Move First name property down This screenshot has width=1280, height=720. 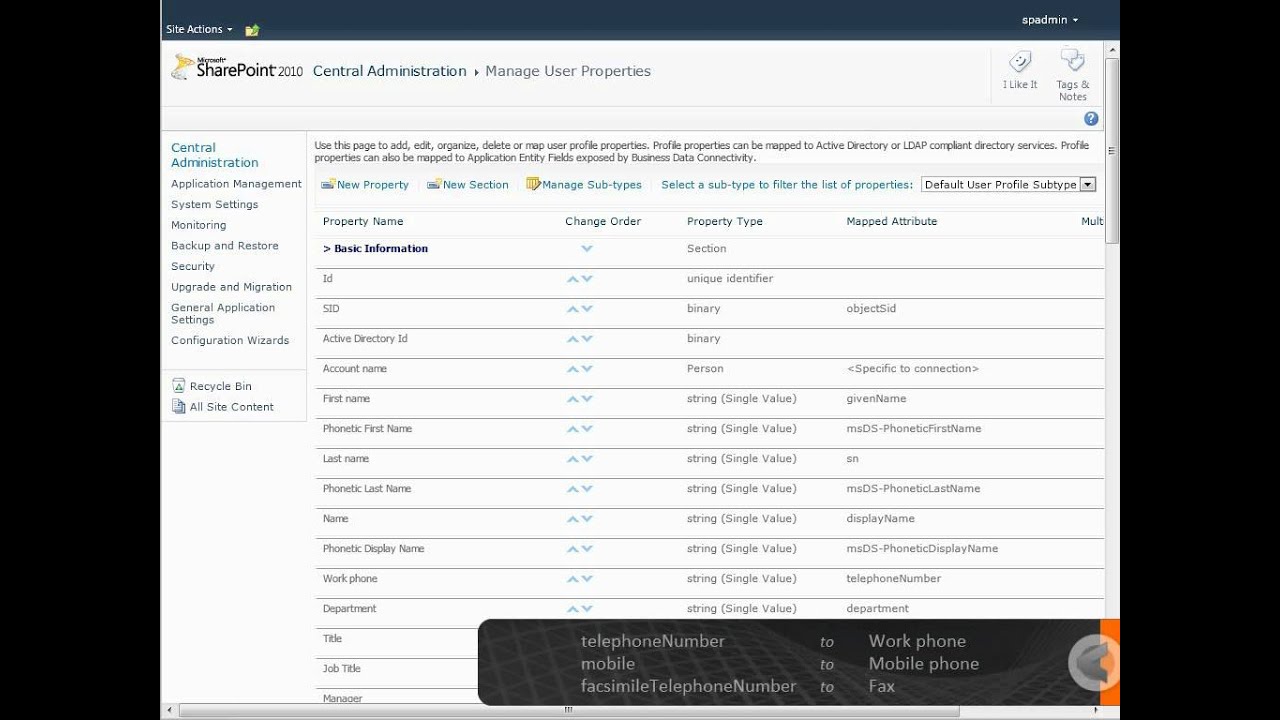pos(587,399)
